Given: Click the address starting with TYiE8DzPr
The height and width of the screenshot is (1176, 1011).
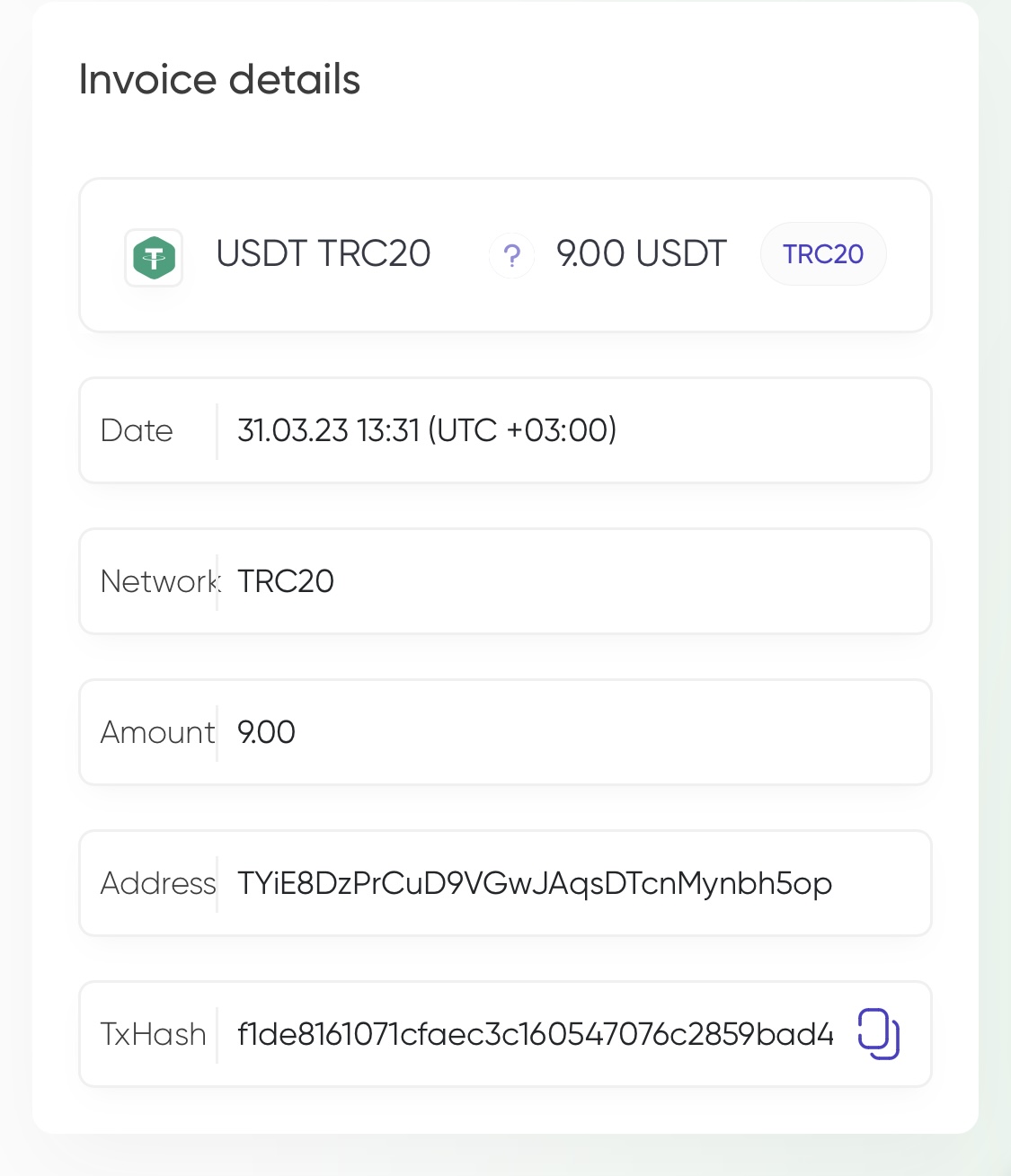Looking at the screenshot, I should pos(535,883).
